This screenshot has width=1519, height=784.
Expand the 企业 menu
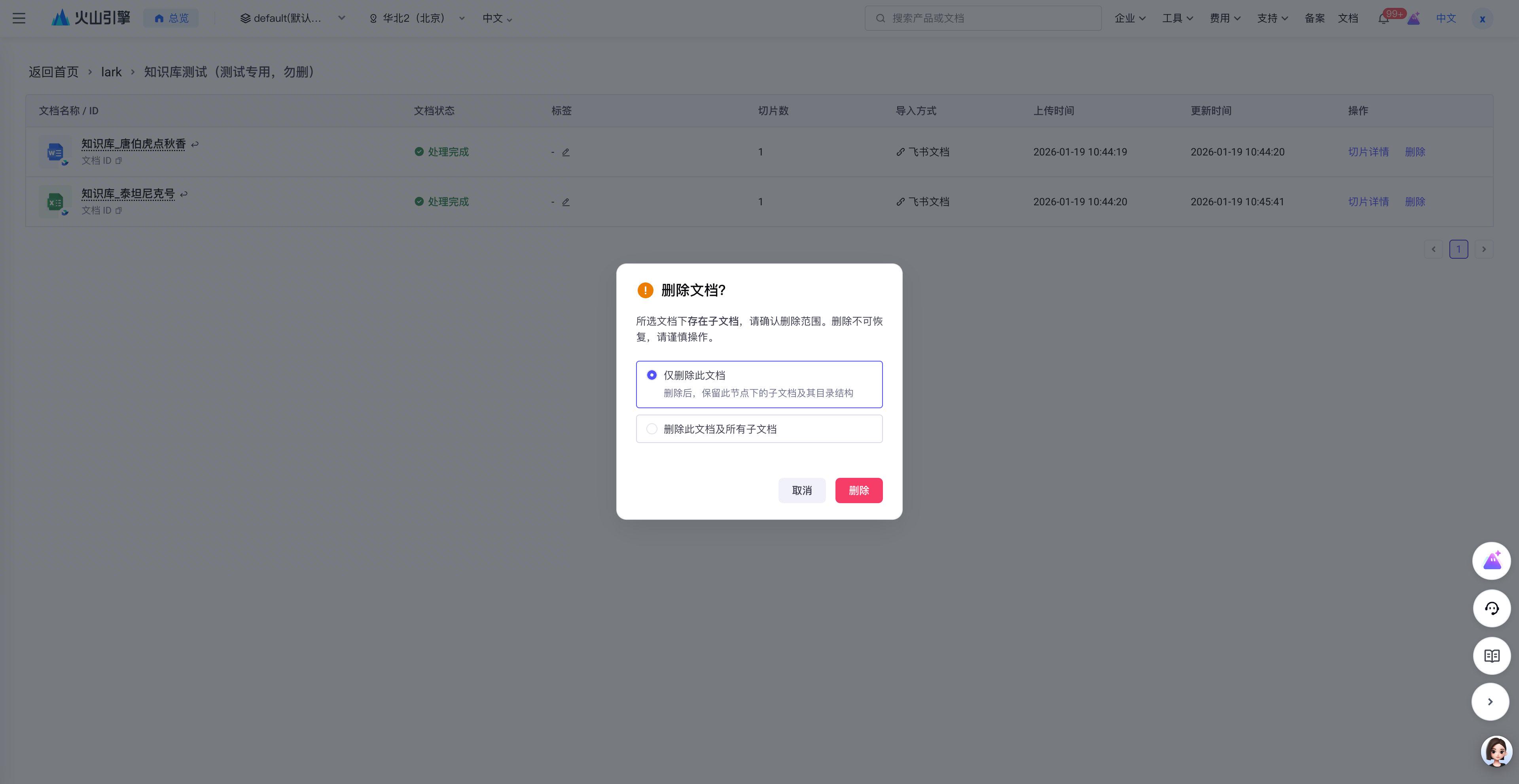[x=1130, y=18]
